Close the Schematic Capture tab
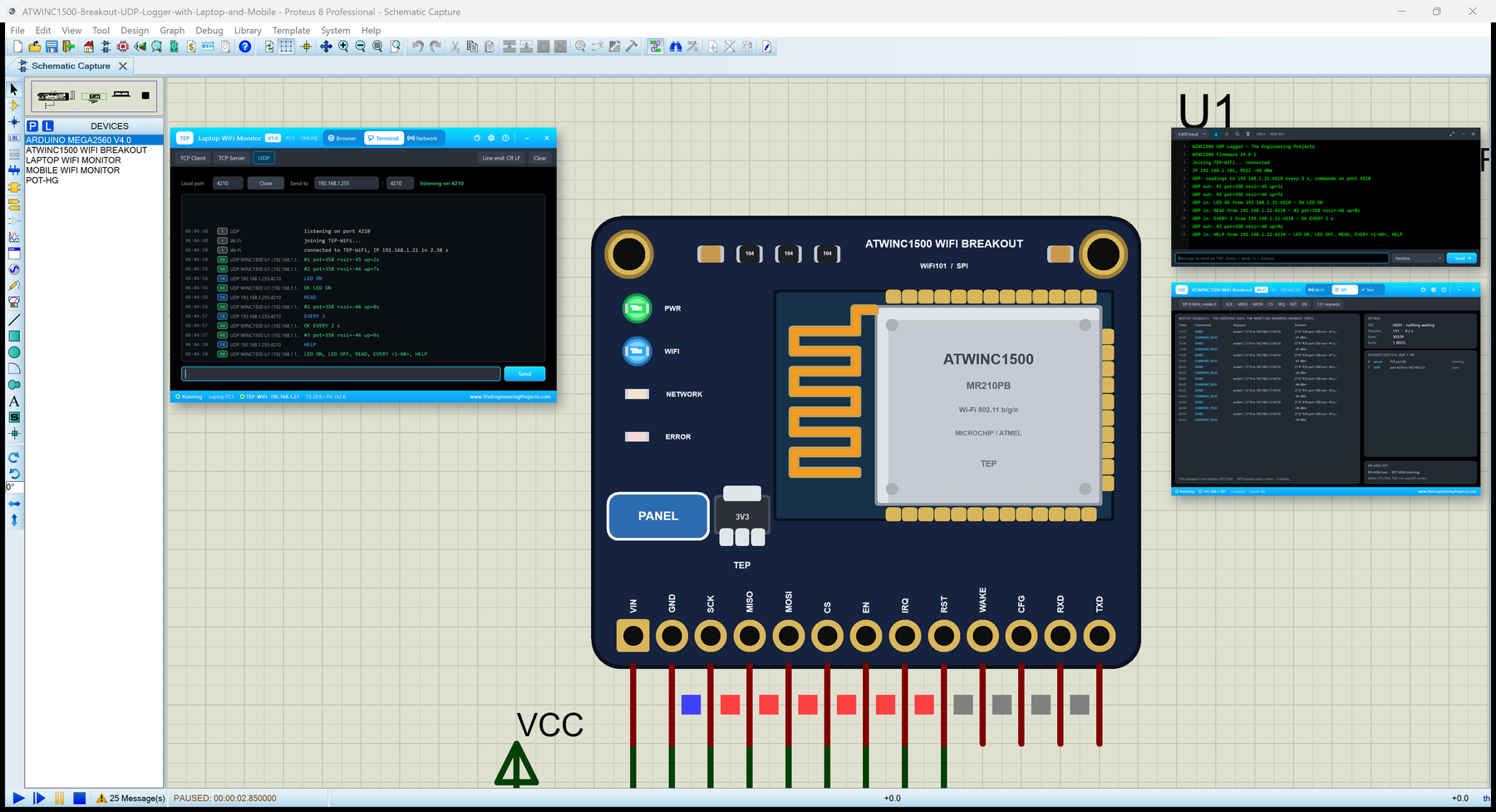 tap(123, 66)
